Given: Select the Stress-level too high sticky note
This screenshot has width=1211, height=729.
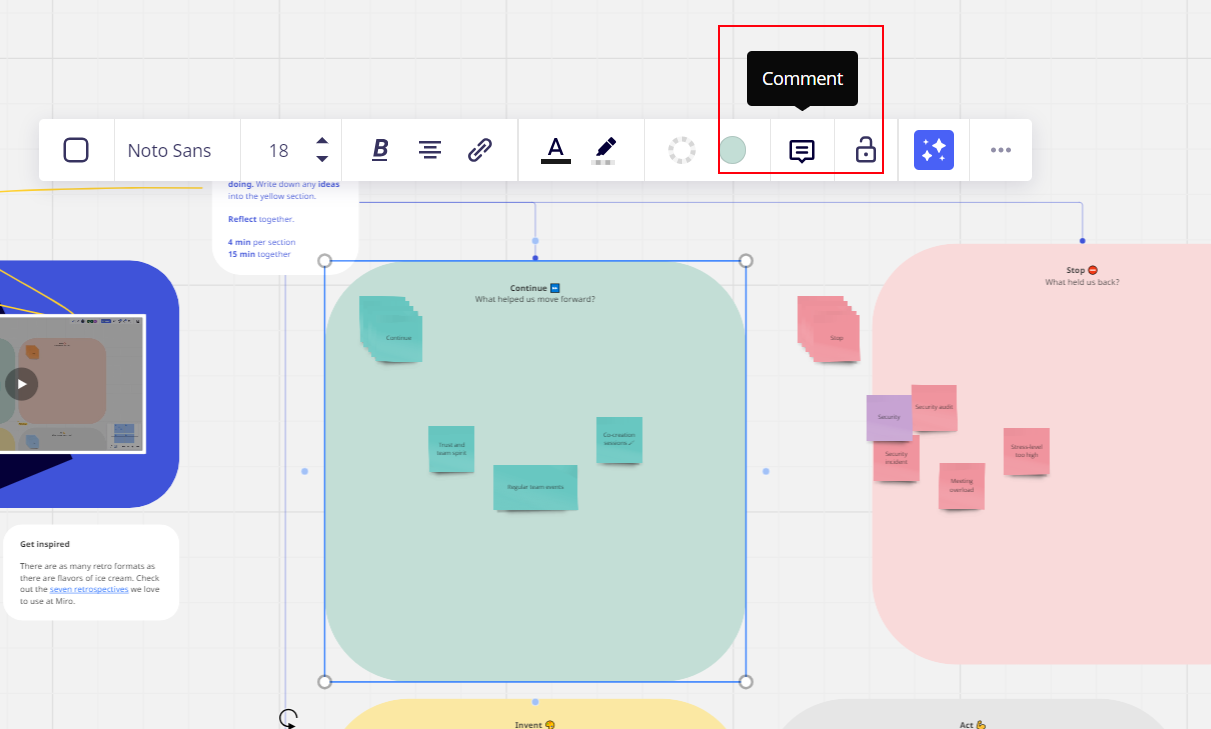Looking at the screenshot, I should [x=1026, y=452].
